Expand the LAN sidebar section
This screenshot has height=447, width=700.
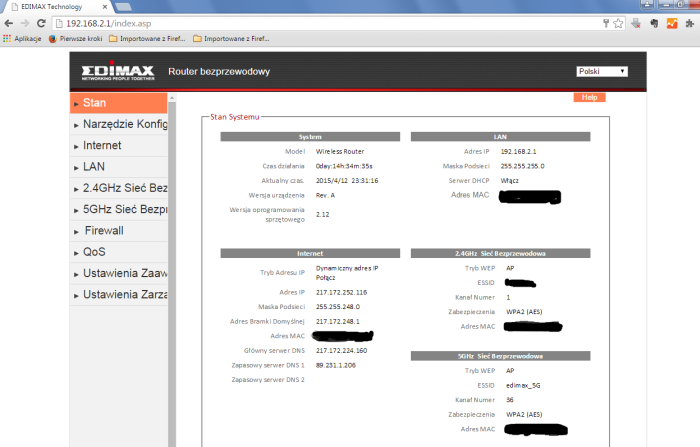pyautogui.click(x=93, y=166)
